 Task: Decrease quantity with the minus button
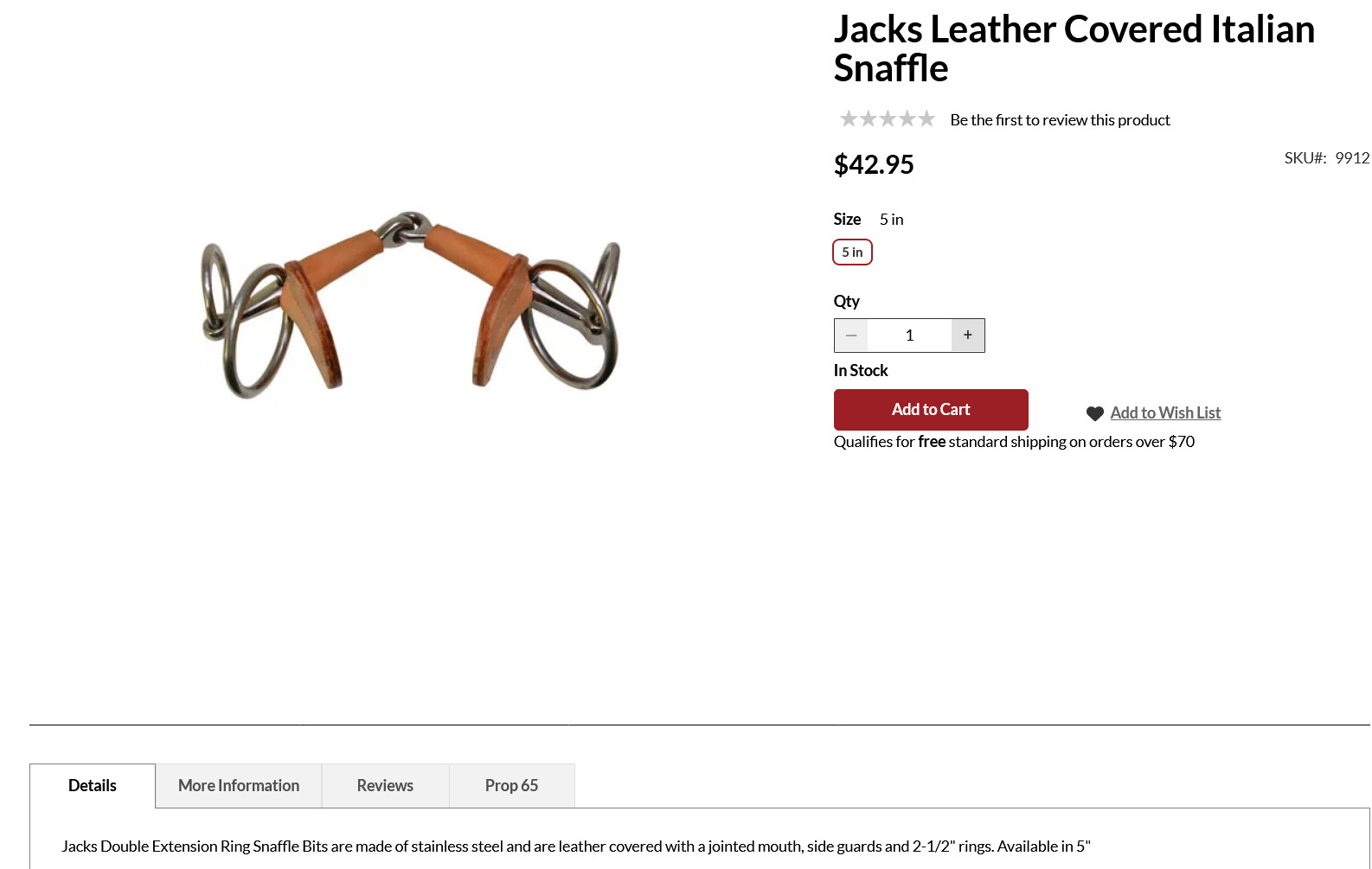pyautogui.click(x=851, y=335)
